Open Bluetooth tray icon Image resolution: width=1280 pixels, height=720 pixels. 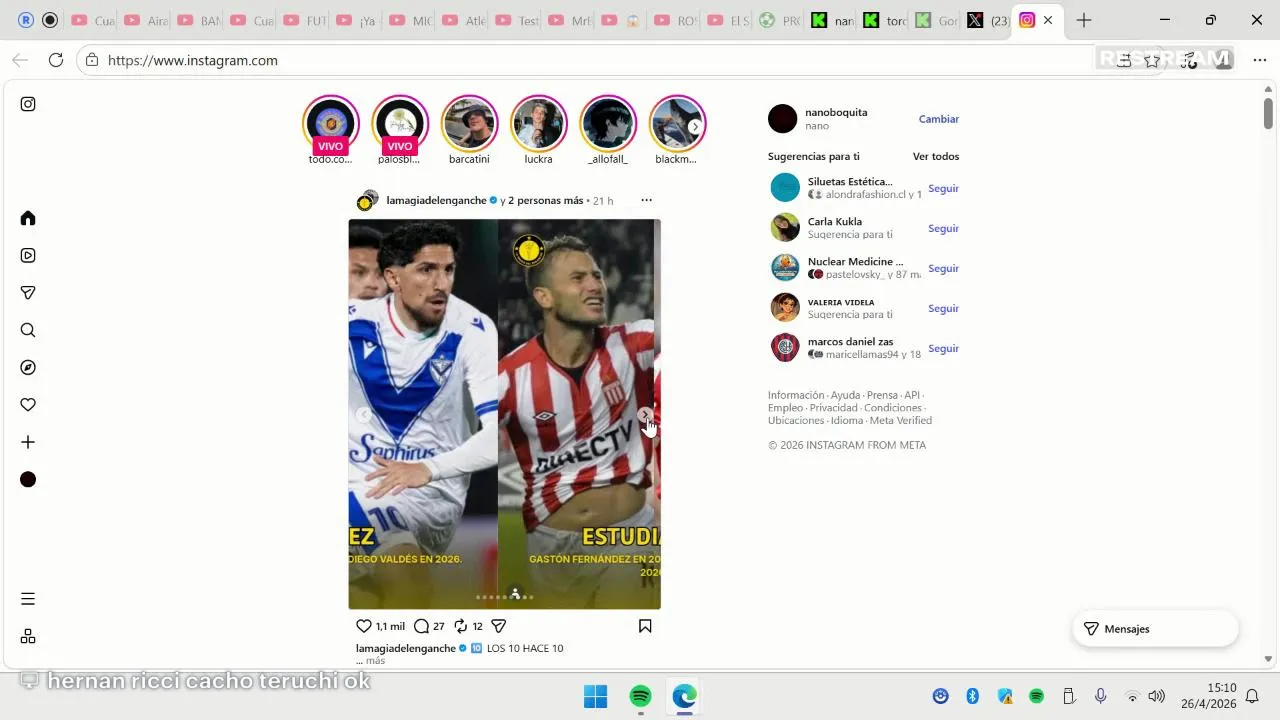point(972,696)
